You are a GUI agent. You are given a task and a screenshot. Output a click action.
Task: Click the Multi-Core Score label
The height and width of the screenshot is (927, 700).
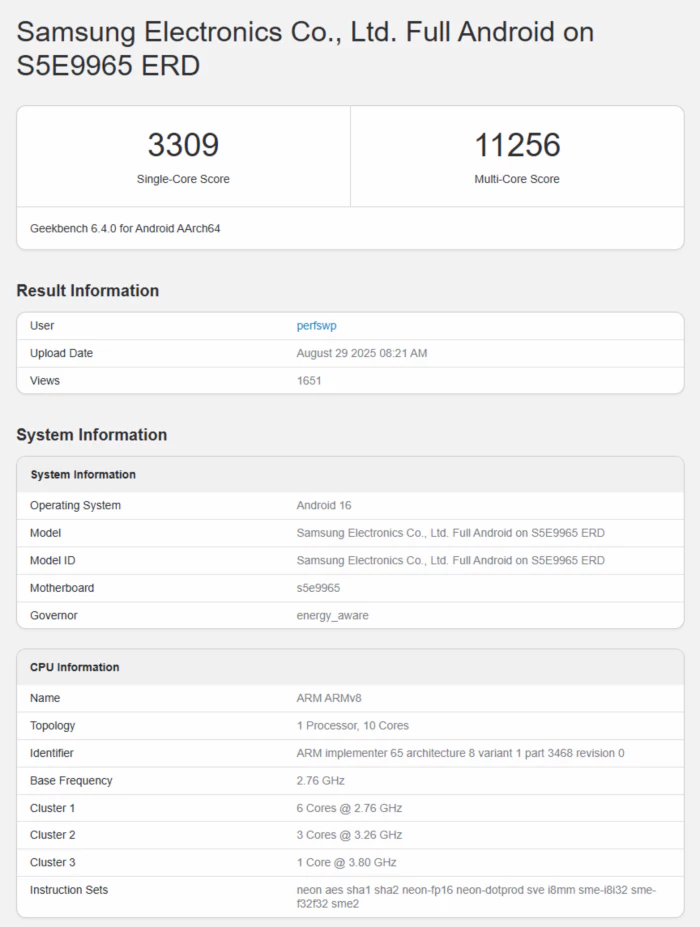pos(517,179)
